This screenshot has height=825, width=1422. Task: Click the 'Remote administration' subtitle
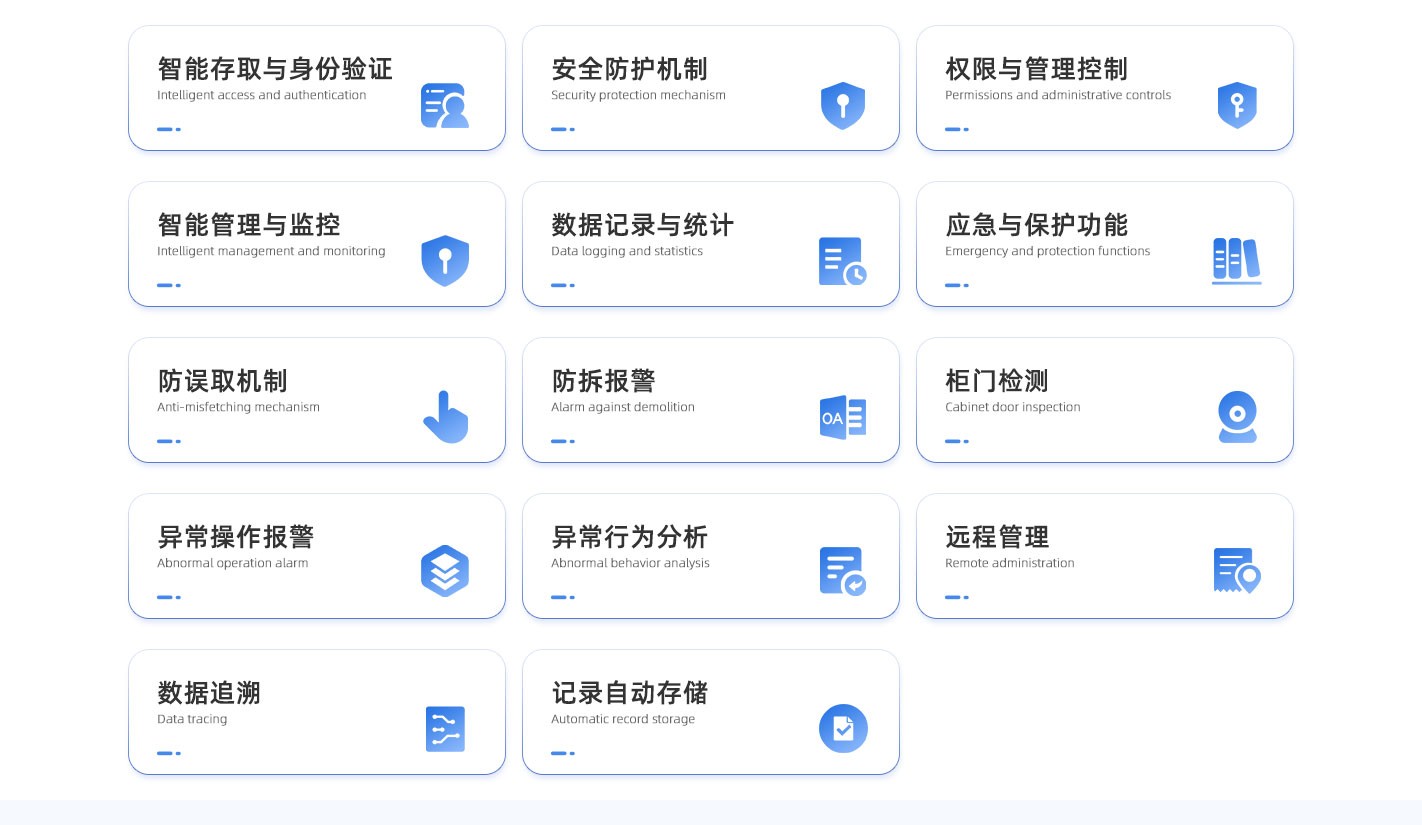[x=1009, y=563]
